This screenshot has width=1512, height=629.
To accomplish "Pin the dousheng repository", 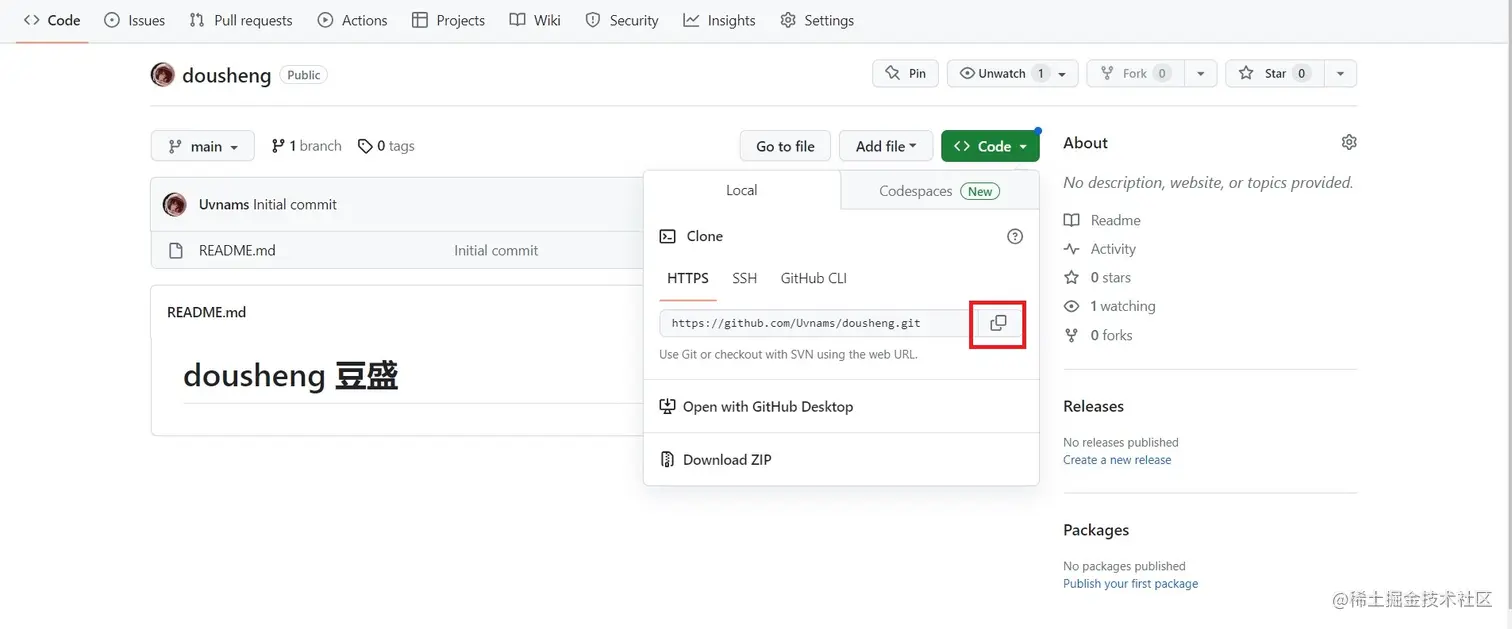I will (x=906, y=74).
